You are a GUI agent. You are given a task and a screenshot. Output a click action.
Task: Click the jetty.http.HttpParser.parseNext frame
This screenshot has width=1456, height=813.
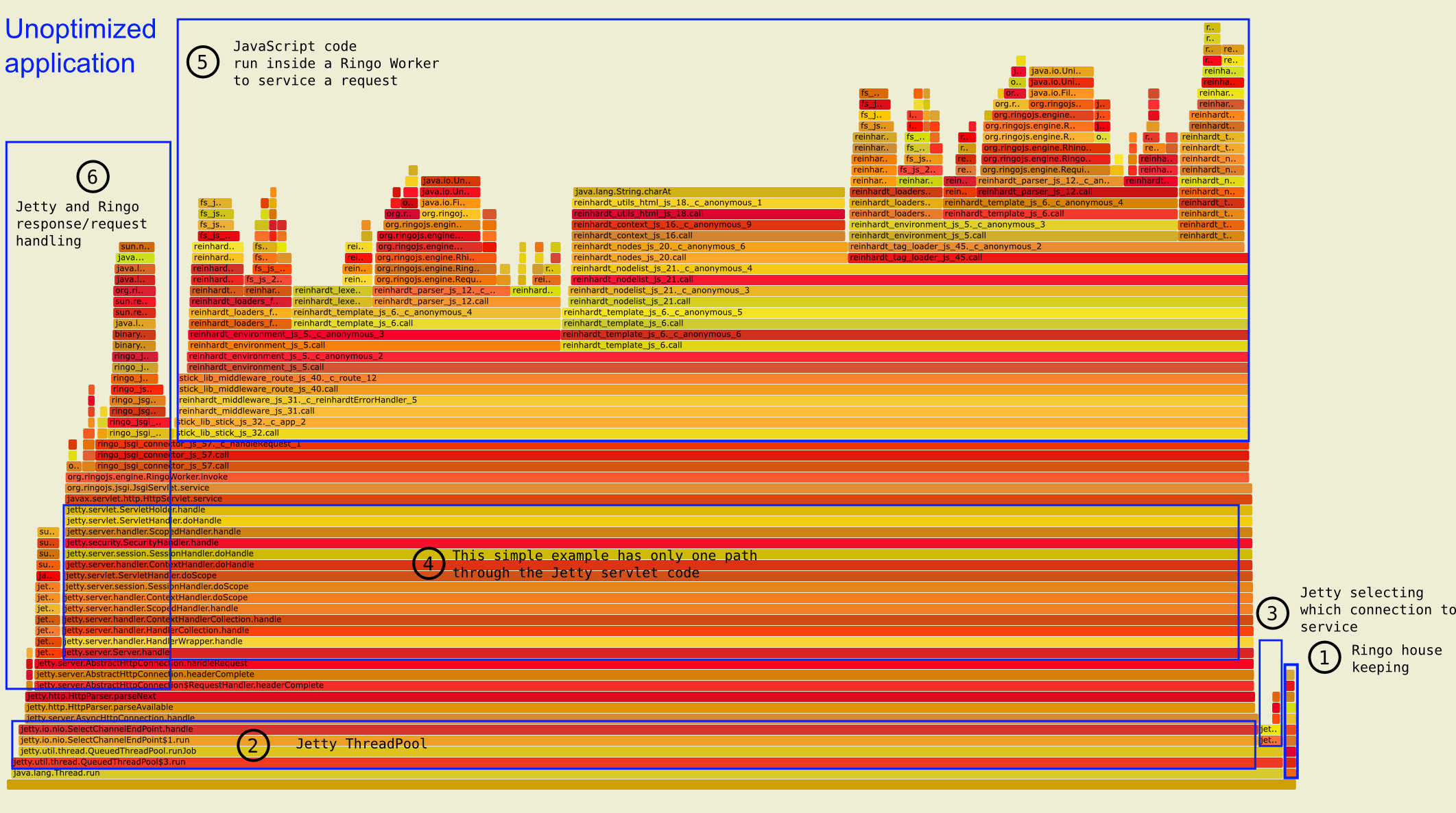[x=639, y=696]
